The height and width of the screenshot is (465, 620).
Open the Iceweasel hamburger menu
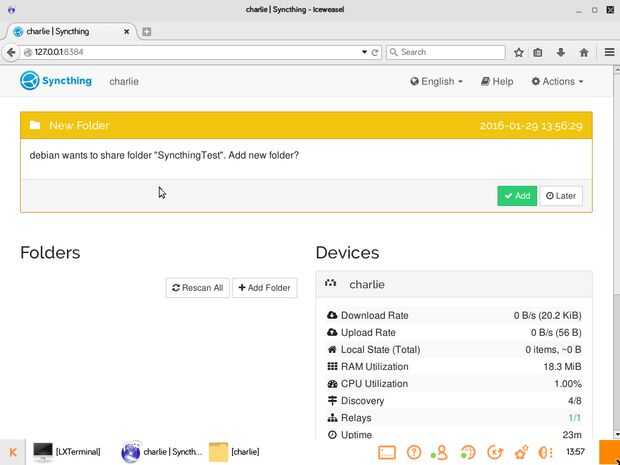(x=608, y=52)
